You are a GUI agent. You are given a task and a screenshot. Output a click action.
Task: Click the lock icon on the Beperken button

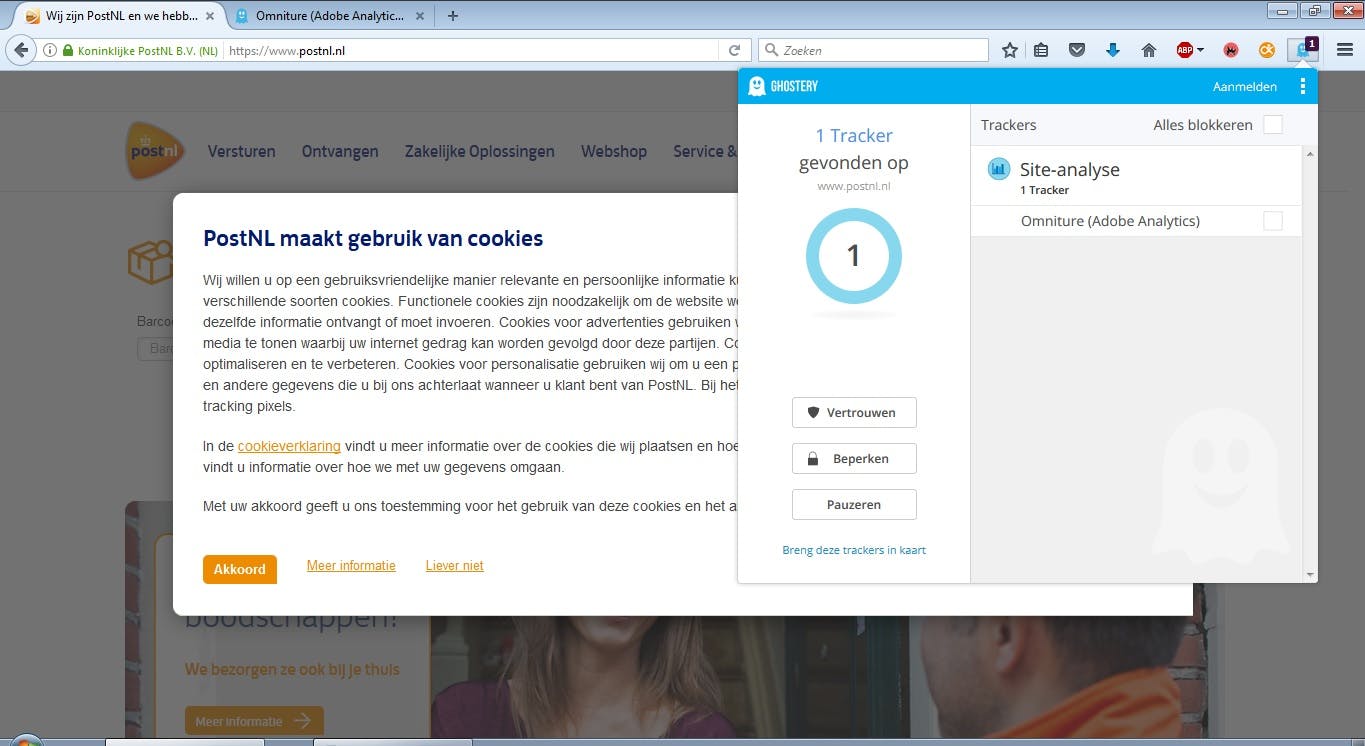click(813, 459)
